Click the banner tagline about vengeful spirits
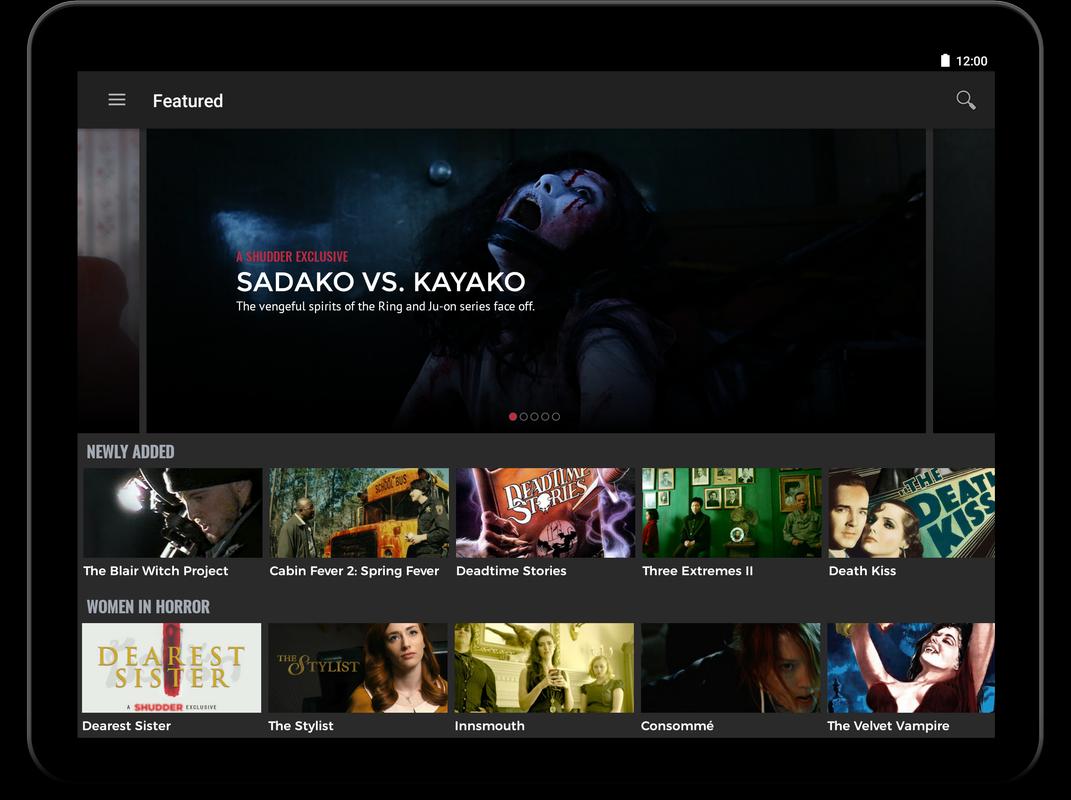The height and width of the screenshot is (800, 1071). [386, 306]
